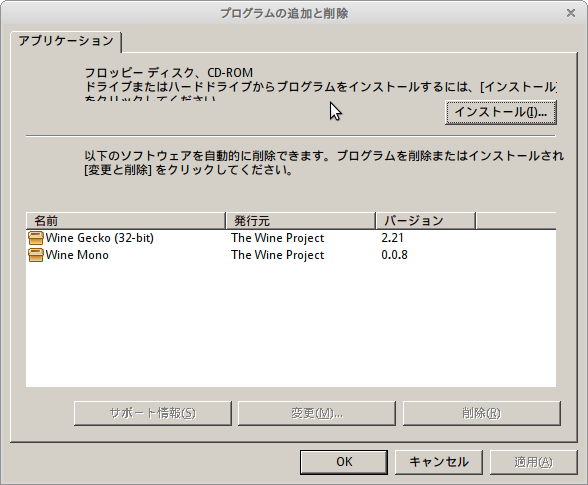Sort list by 名前 column header
The image size is (588, 485).
click(x=126, y=221)
